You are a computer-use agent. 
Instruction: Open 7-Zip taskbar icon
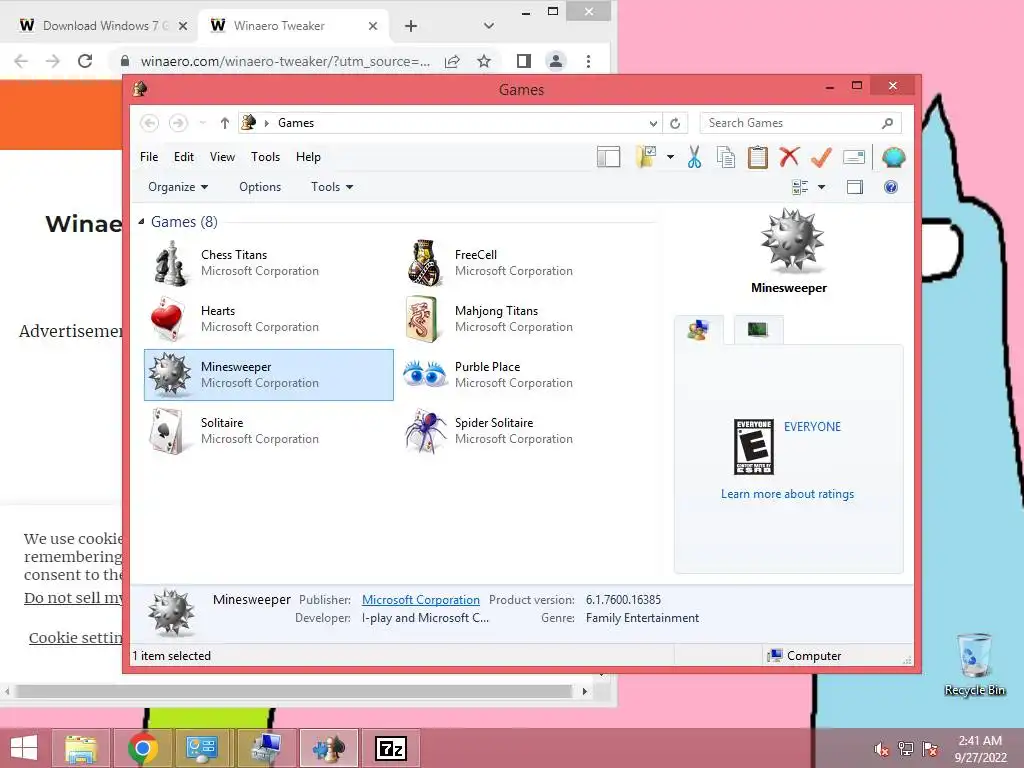pos(391,748)
